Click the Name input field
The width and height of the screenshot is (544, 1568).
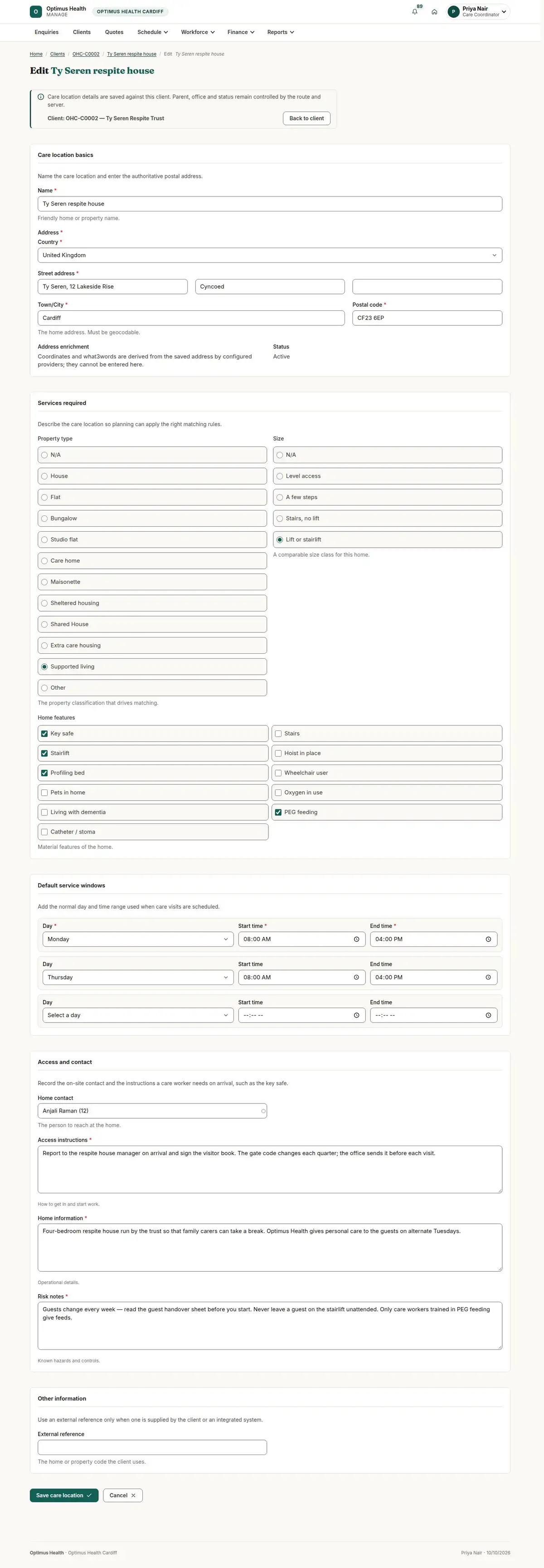pyautogui.click(x=270, y=204)
